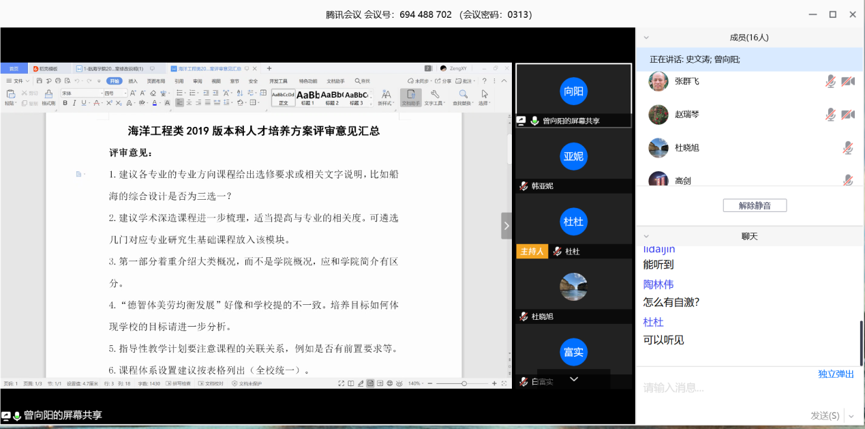Open the 开始 ribbon tab in document
Image resolution: width=865 pixels, height=429 pixels.
pyautogui.click(x=114, y=81)
